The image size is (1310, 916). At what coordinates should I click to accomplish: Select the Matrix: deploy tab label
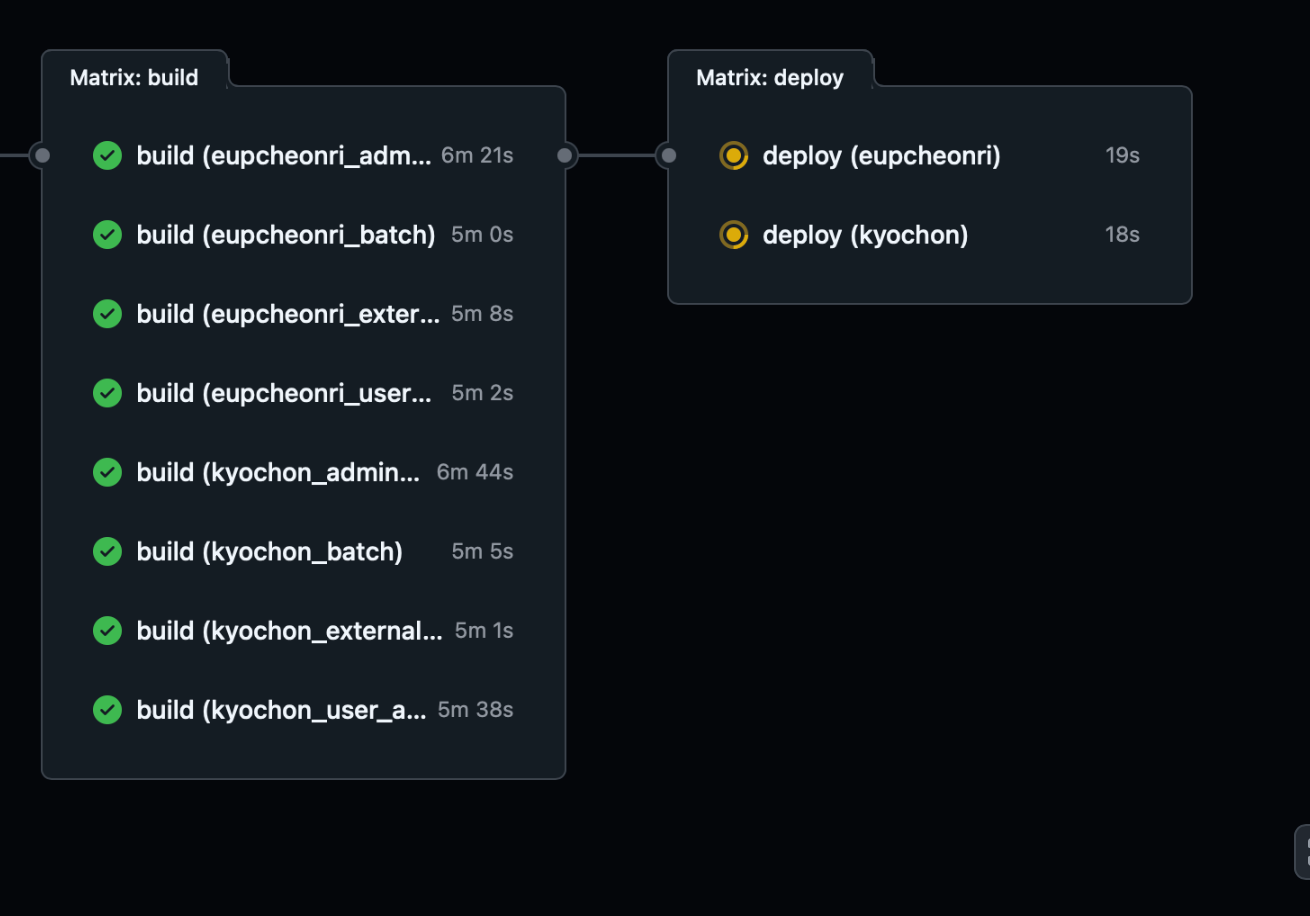(x=770, y=77)
